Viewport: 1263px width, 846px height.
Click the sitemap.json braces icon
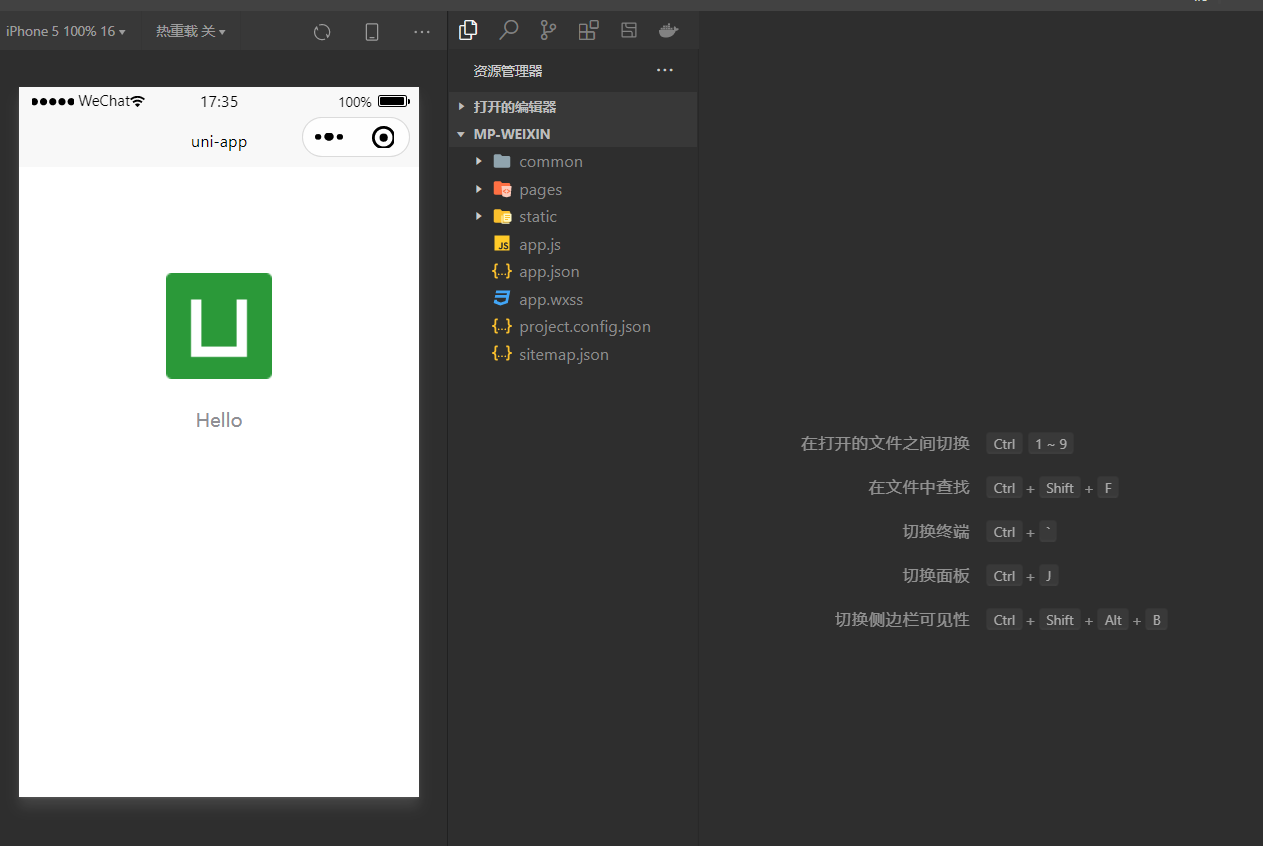click(x=502, y=354)
